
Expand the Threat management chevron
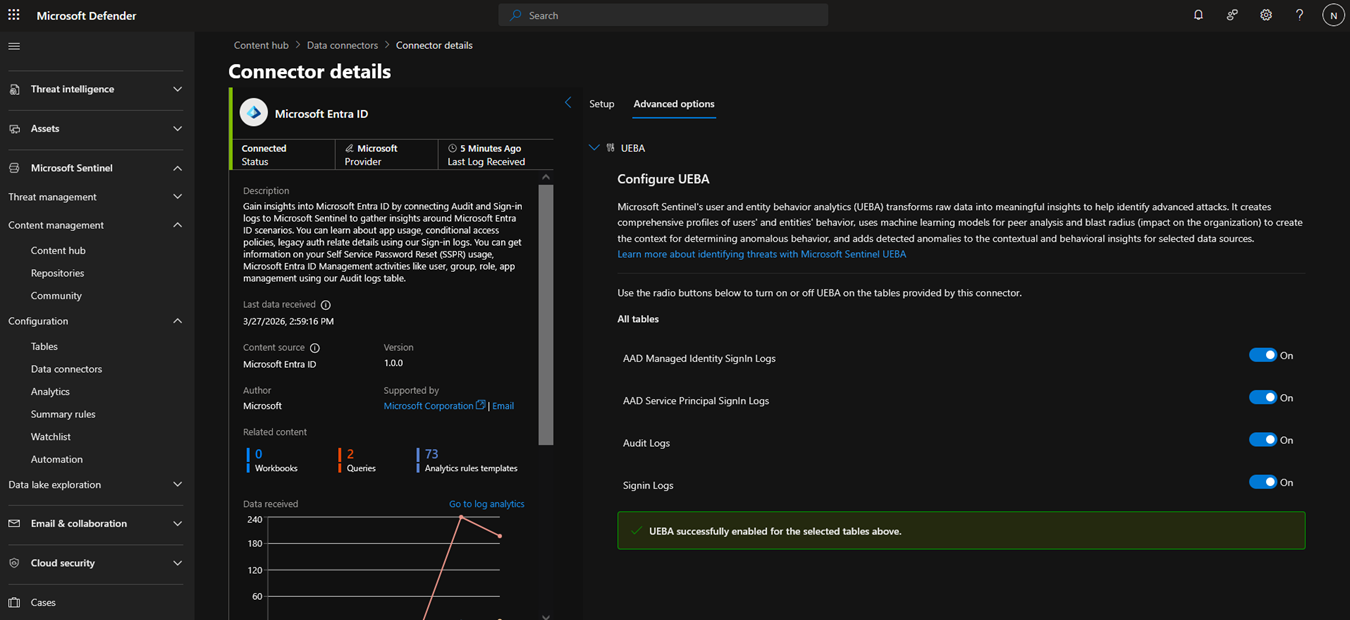point(177,197)
